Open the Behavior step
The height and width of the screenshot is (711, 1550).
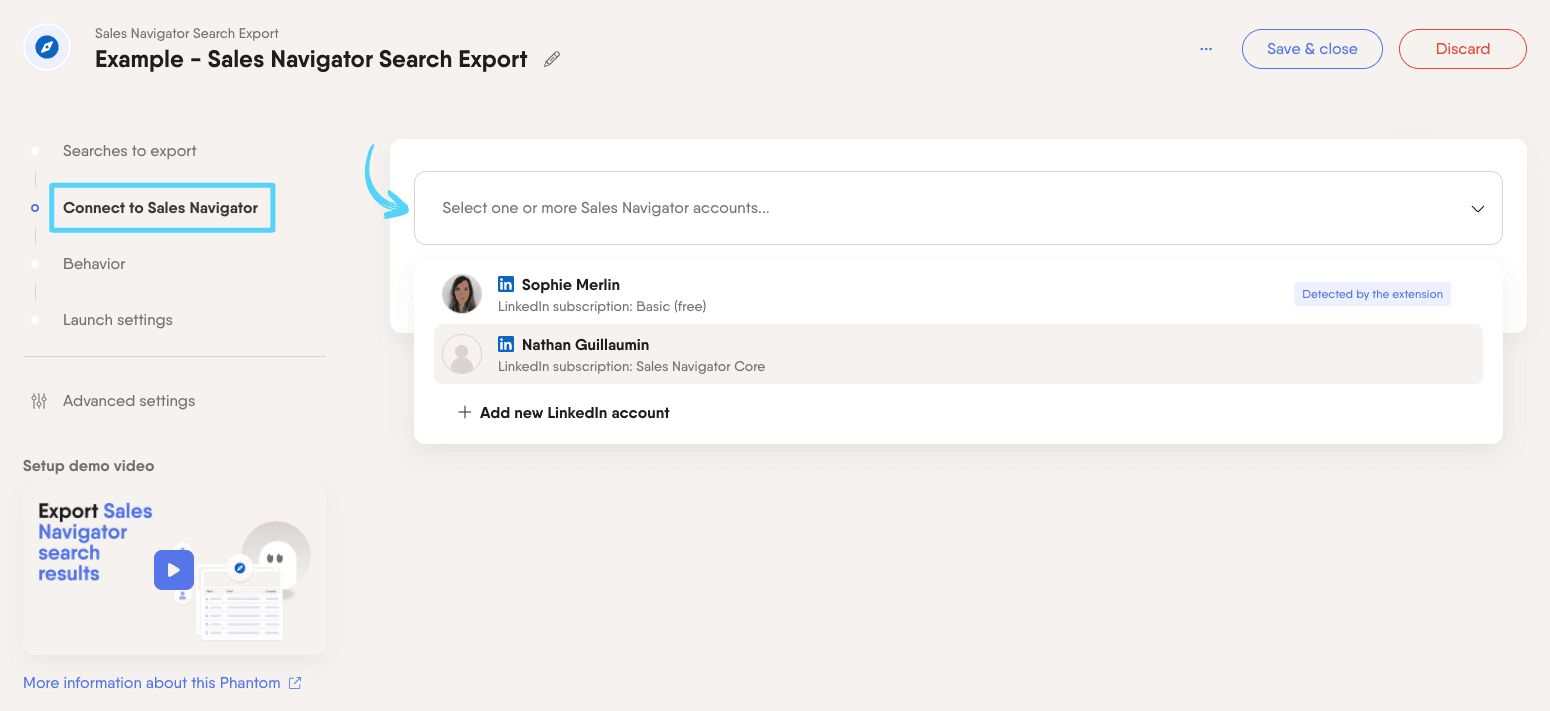[94, 264]
